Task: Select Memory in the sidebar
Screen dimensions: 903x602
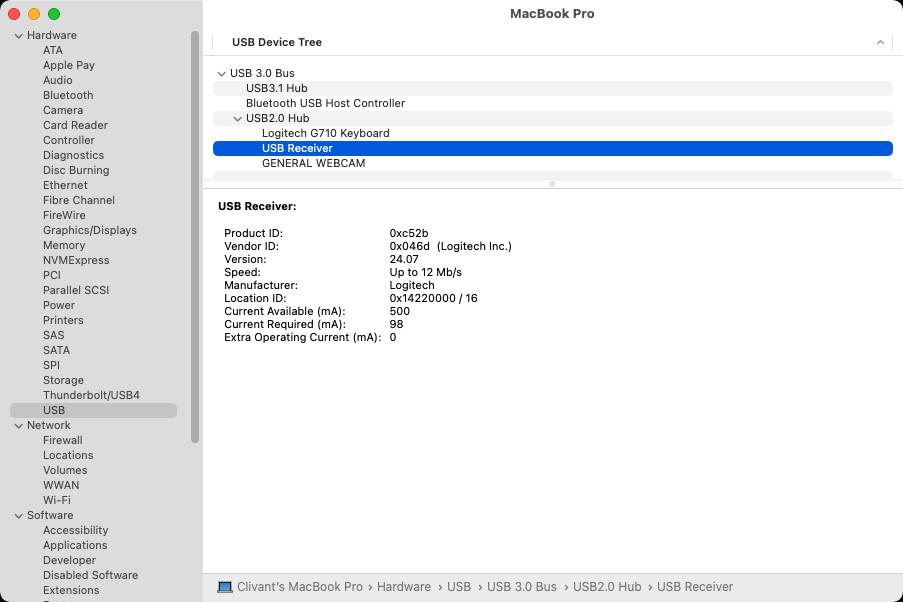Action: (x=64, y=245)
